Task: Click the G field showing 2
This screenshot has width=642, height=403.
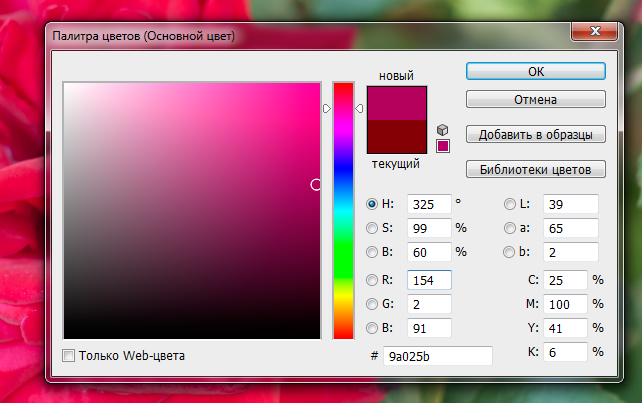Action: tap(429, 304)
